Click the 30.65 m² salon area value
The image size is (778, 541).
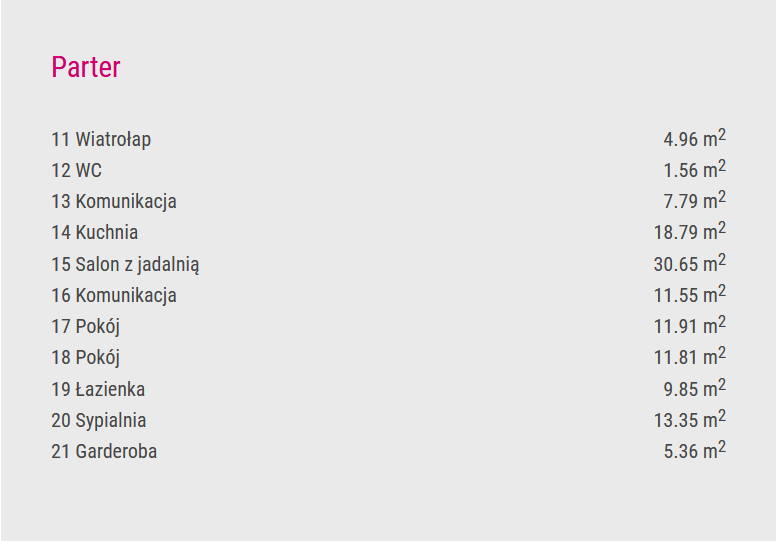point(690,263)
